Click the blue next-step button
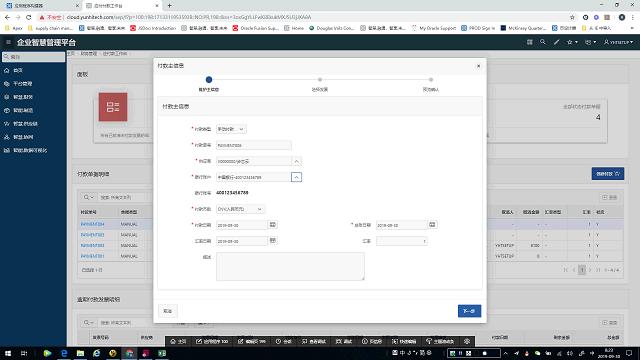640x360 pixels. tap(469, 311)
